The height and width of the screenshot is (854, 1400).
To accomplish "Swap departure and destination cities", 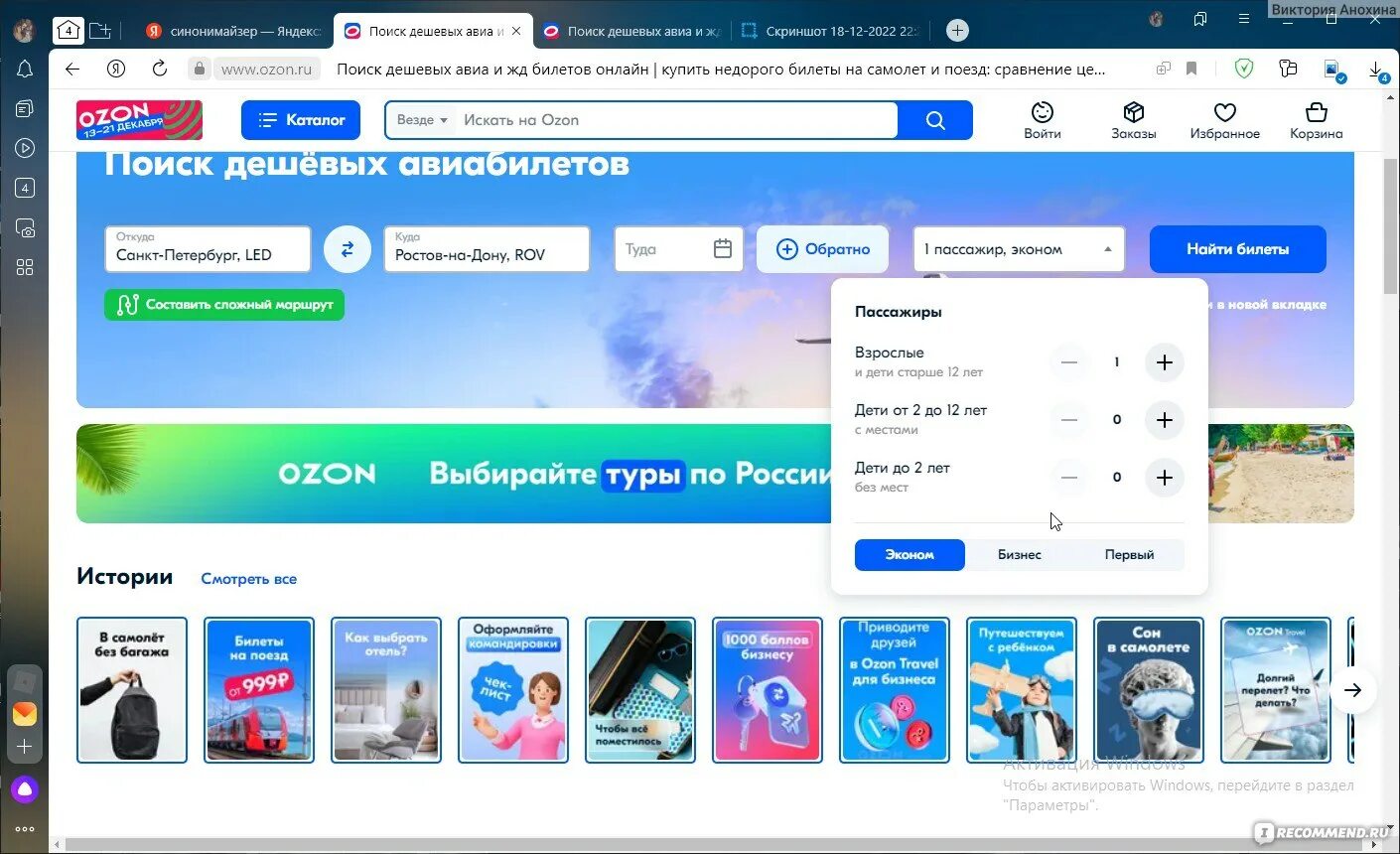I will (348, 249).
